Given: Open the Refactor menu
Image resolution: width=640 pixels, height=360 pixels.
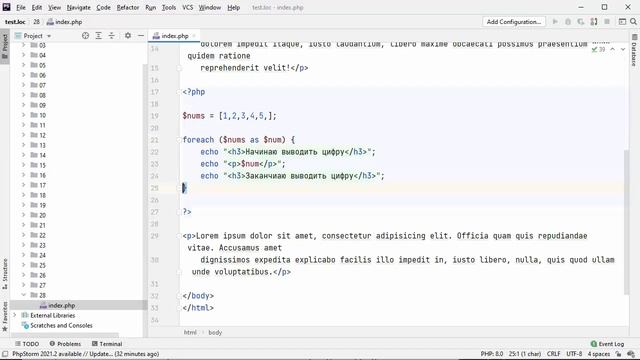Looking at the screenshot, I should 128,7.
